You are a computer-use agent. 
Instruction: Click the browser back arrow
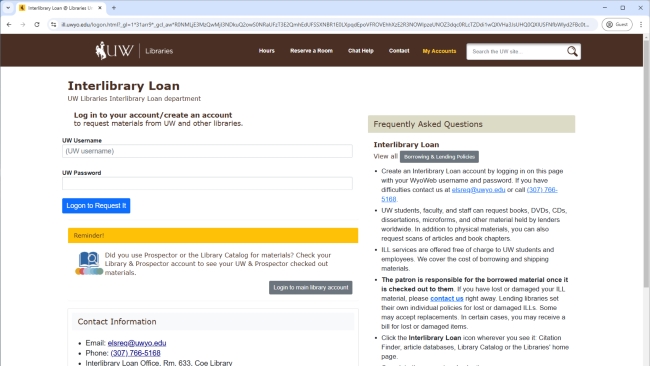(9, 24)
